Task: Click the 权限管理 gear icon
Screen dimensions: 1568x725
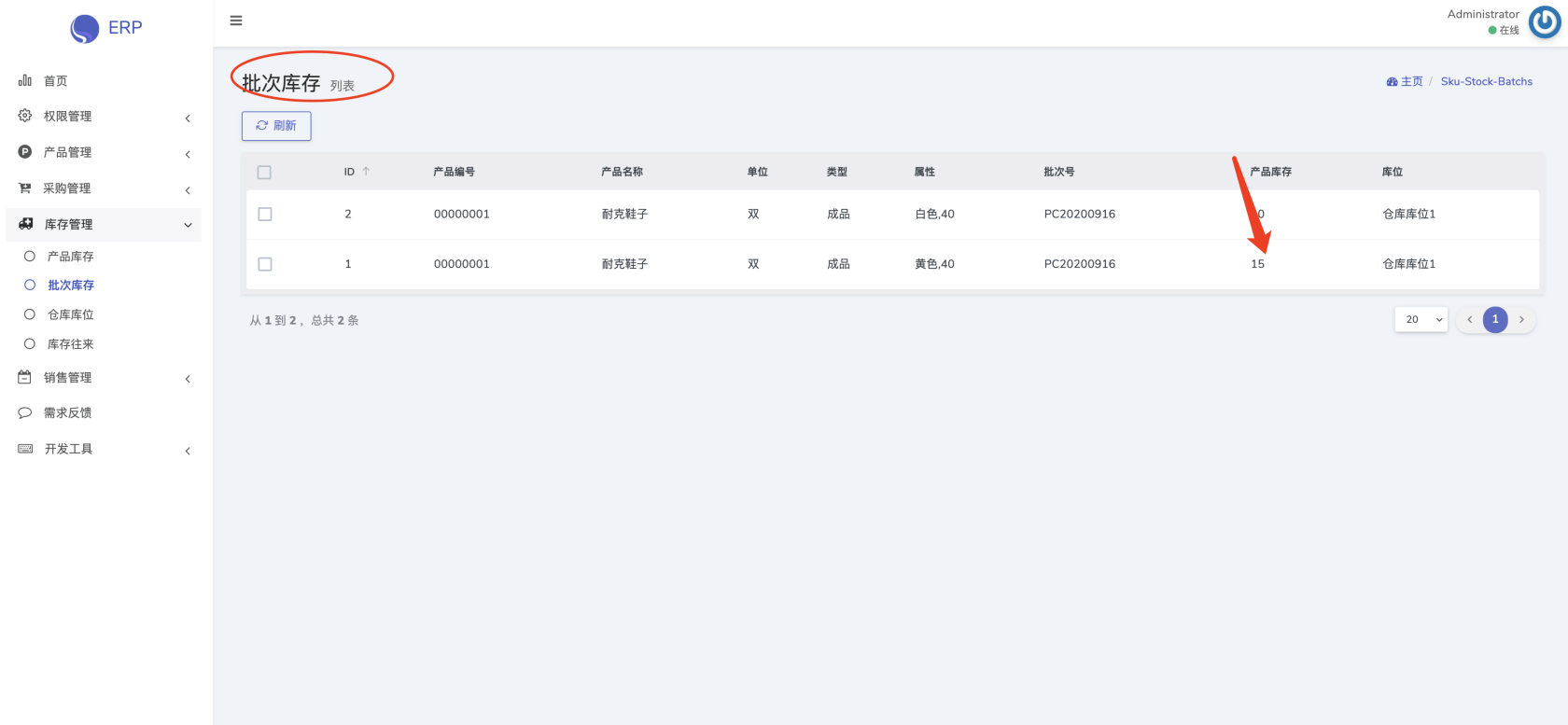Action: click(25, 116)
